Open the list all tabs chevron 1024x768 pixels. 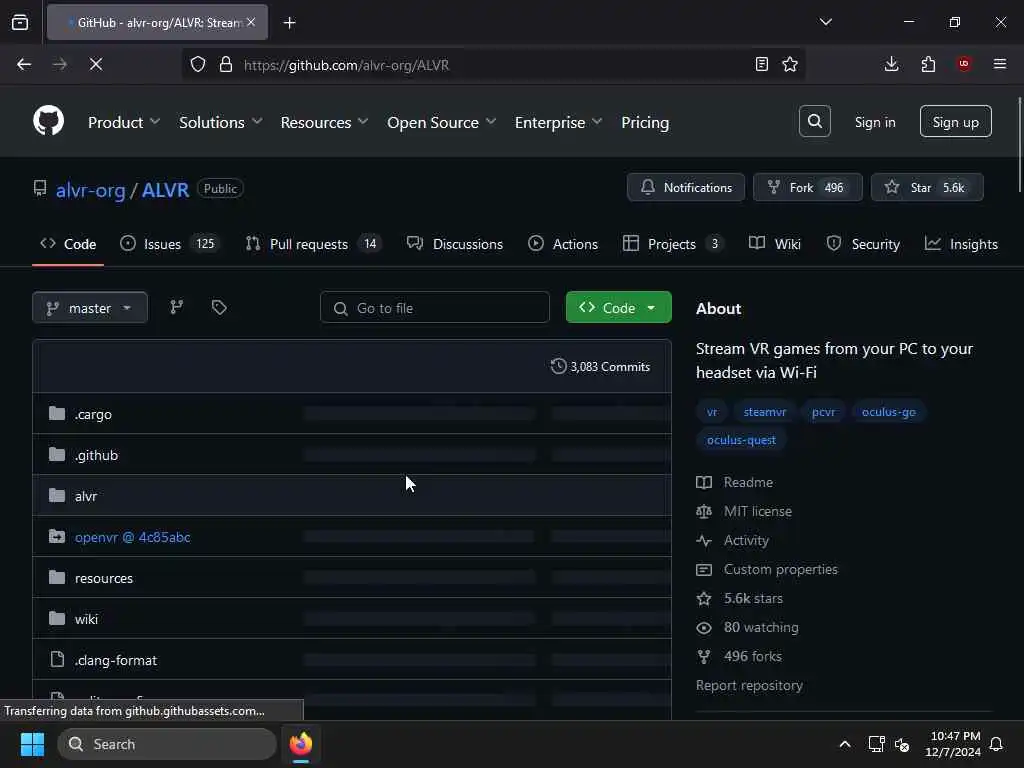click(x=825, y=22)
